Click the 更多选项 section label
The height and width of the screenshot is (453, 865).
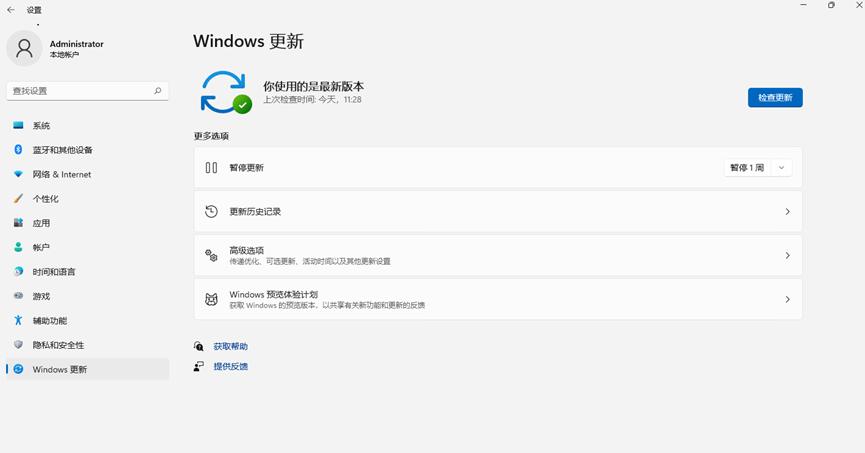point(211,136)
